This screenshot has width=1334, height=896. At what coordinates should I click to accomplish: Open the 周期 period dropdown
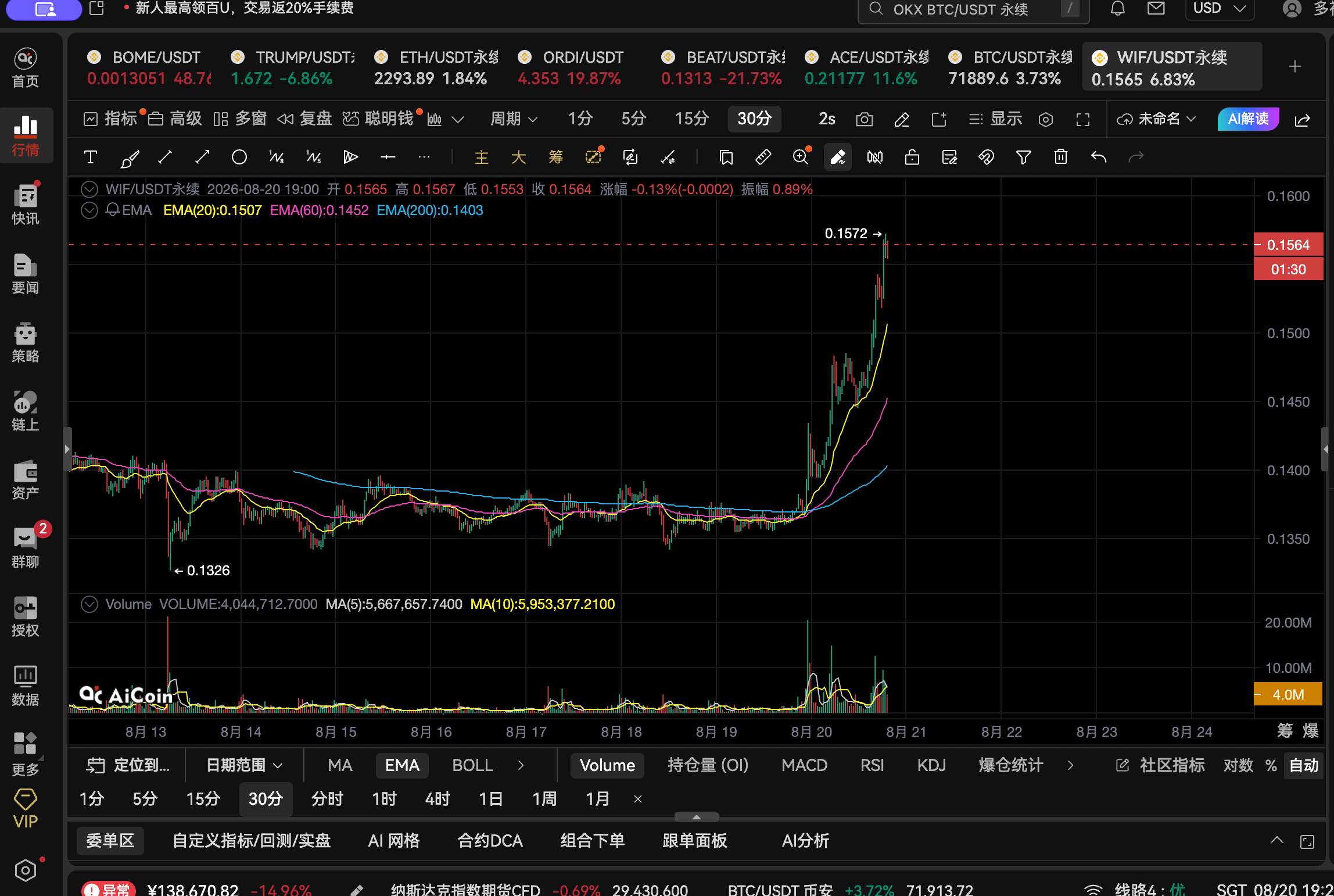514,119
